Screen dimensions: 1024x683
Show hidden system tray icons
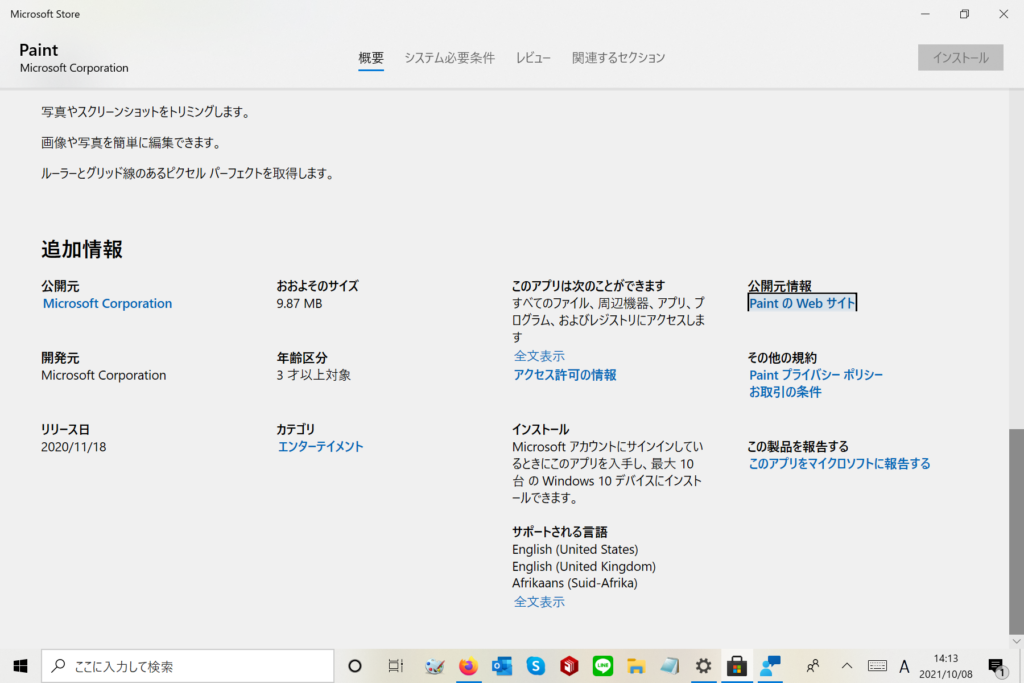click(847, 666)
